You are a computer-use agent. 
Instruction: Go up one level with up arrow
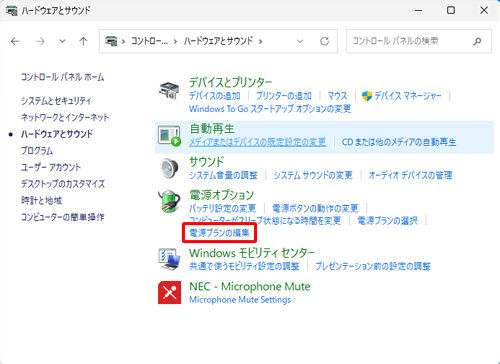pos(83,41)
